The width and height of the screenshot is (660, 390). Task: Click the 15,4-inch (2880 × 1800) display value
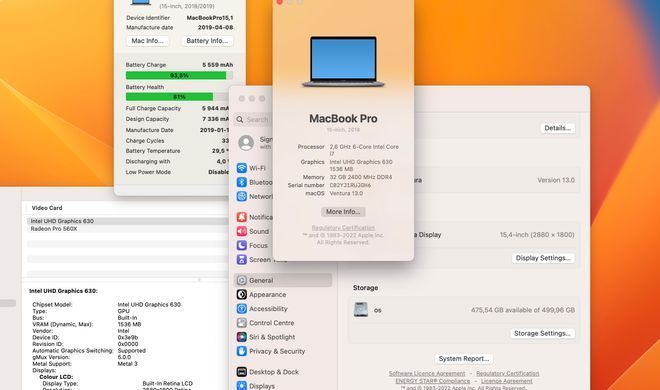[x=537, y=235]
